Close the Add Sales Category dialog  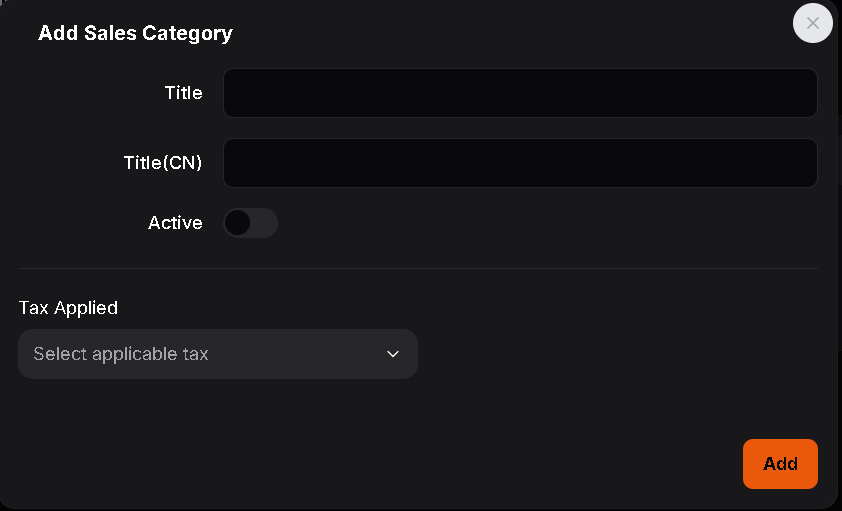(812, 23)
